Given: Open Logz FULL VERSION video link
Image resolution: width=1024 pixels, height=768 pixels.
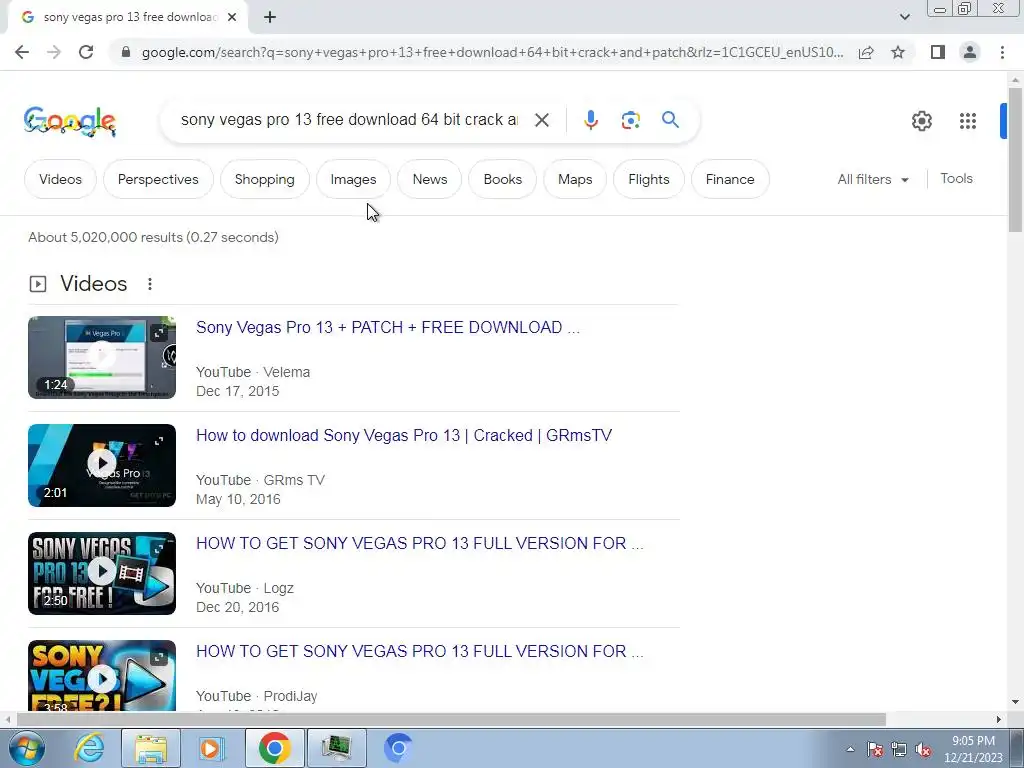Looking at the screenshot, I should pyautogui.click(x=420, y=543).
